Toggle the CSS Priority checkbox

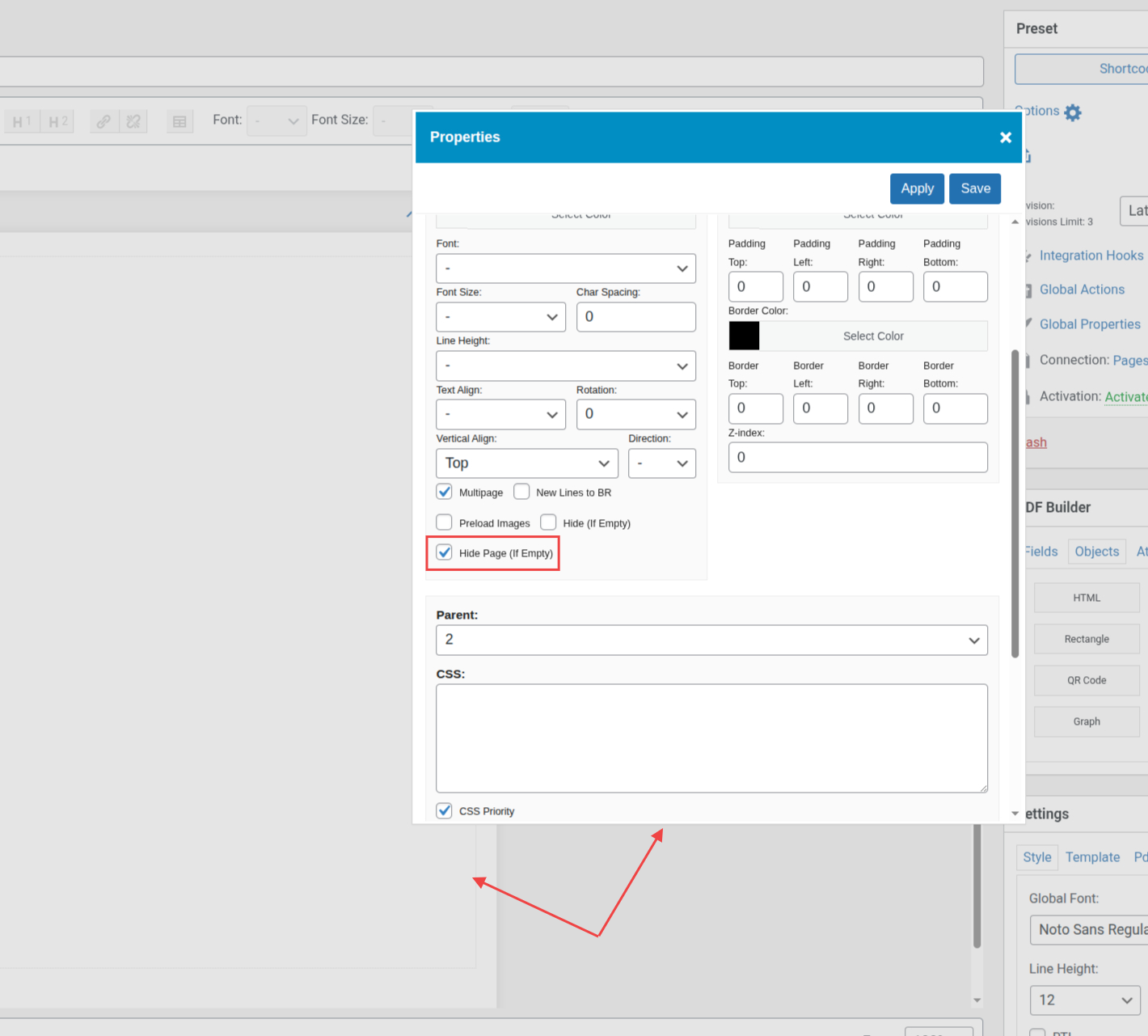point(444,810)
